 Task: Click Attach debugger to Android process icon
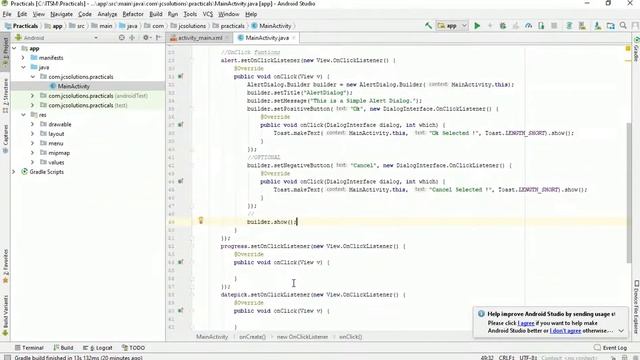coord(541,26)
